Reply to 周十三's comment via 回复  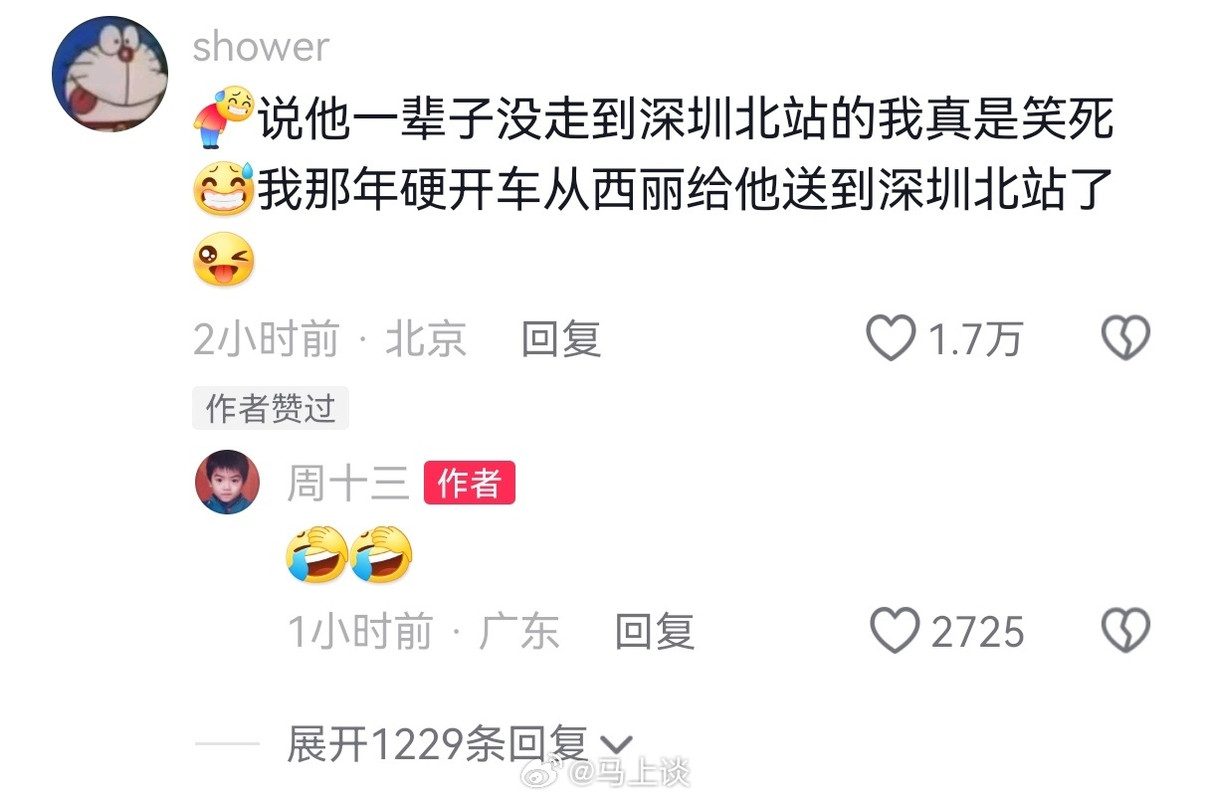point(654,632)
